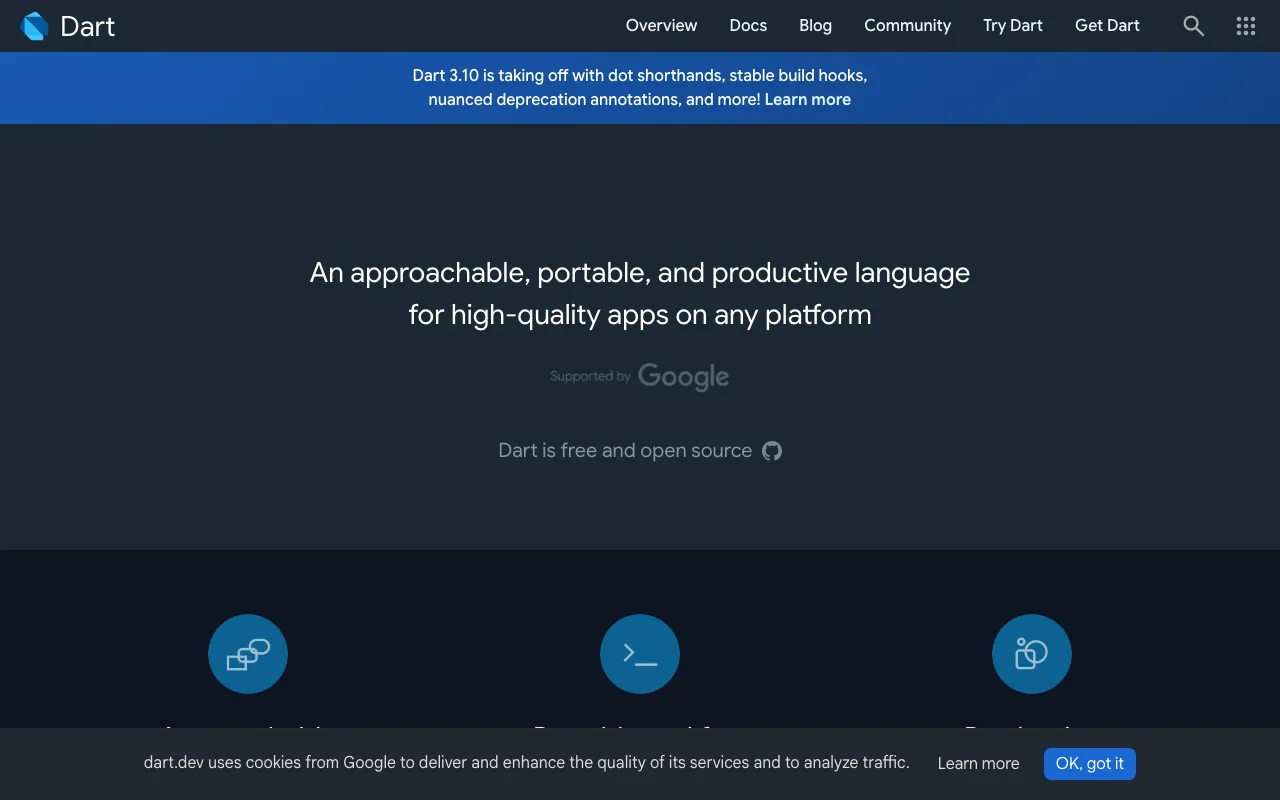Viewport: 1280px width, 800px height.
Task: Visit the Community page
Action: coord(907,26)
